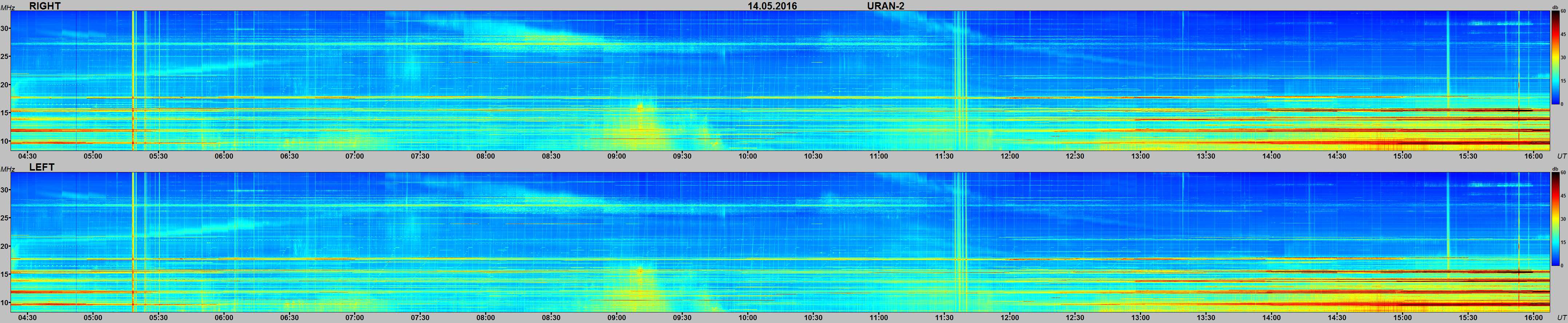The image size is (1568, 323).
Task: Click 12:00 tick under the LEFT panel
Action: tap(1010, 318)
